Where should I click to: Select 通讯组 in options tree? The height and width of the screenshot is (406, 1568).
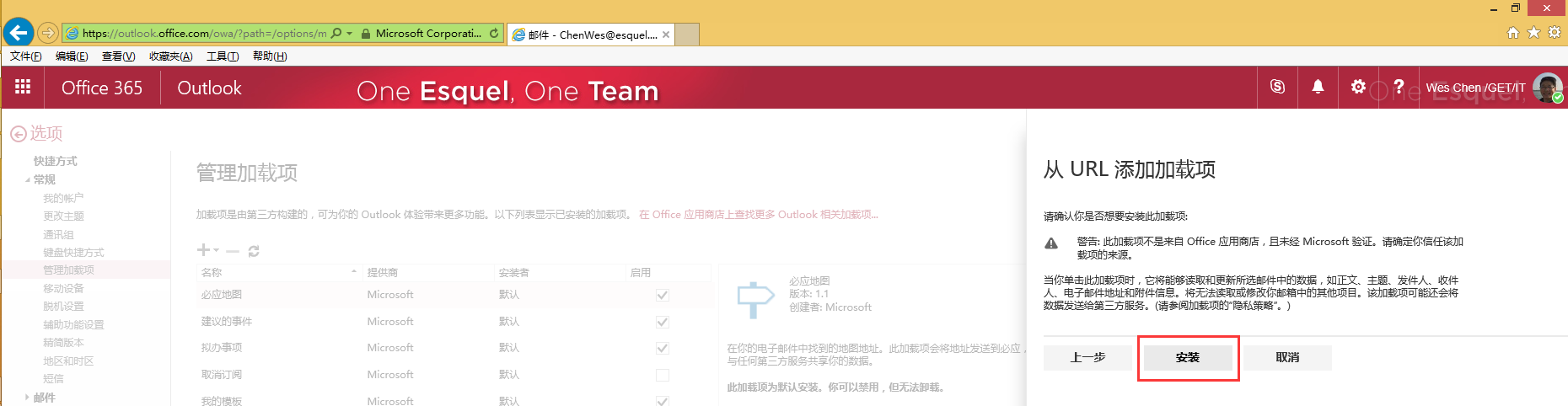58,235
